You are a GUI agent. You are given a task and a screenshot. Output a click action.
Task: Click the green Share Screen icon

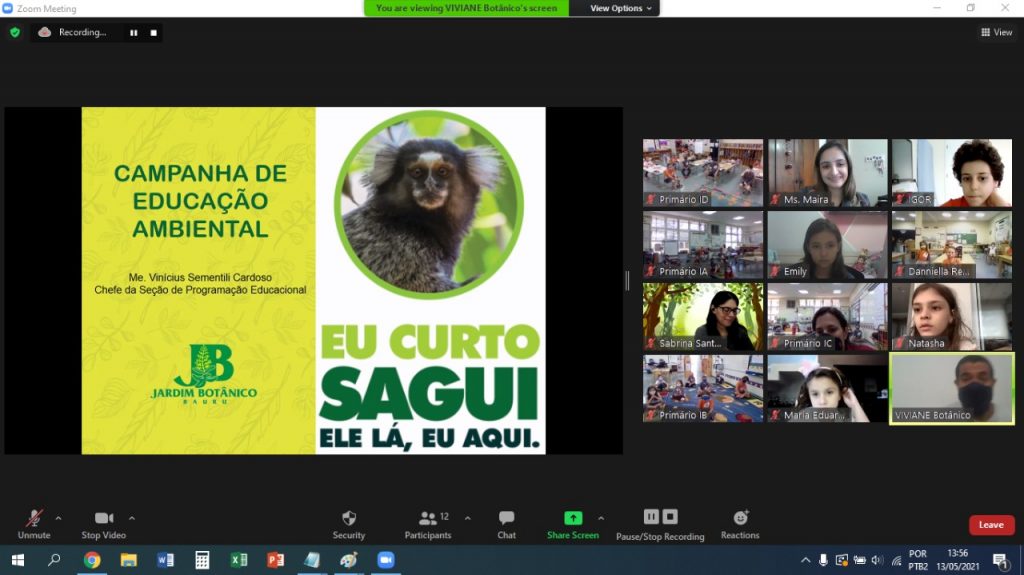[572, 518]
